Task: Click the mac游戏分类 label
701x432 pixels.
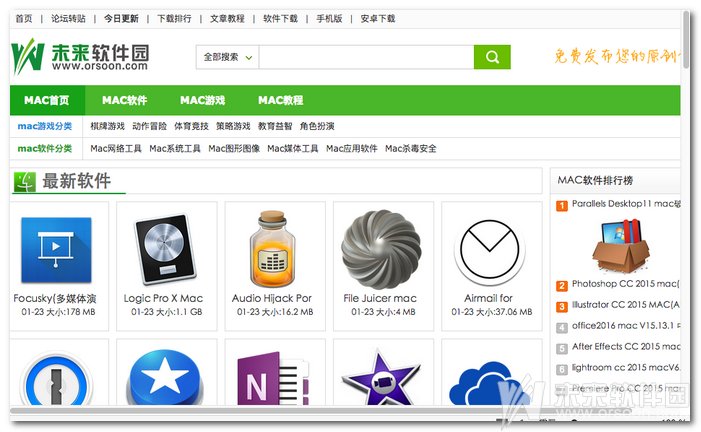Action: click(45, 126)
